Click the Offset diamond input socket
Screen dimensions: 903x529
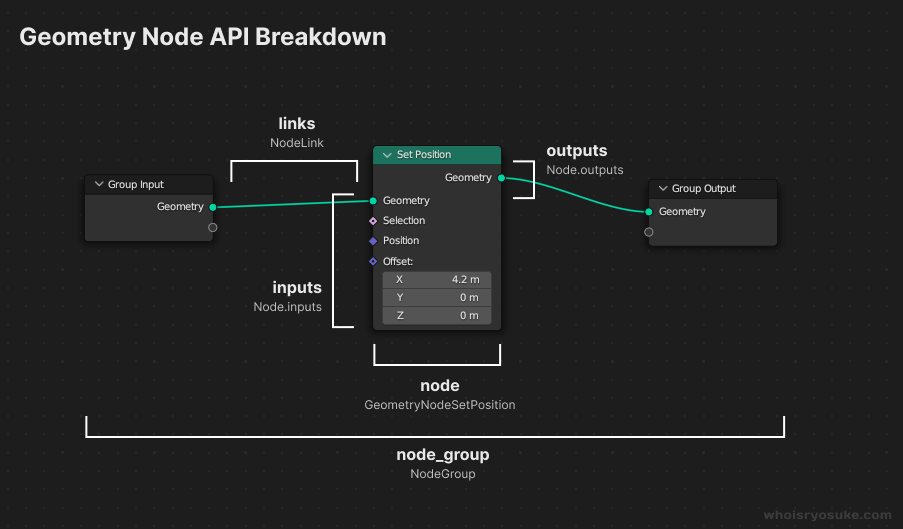click(373, 261)
